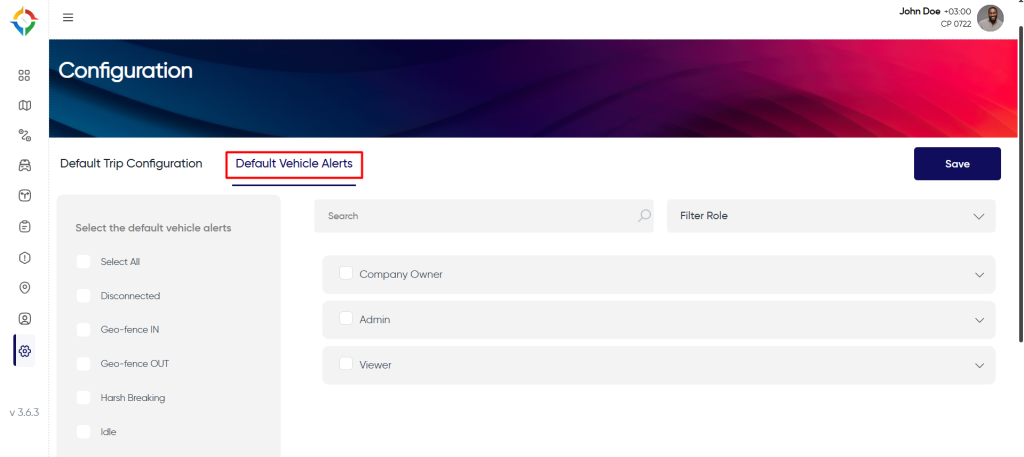Viewport: 1024px width, 457px height.
Task: Open the dashboard grid icon in sidebar
Action: coord(24,76)
